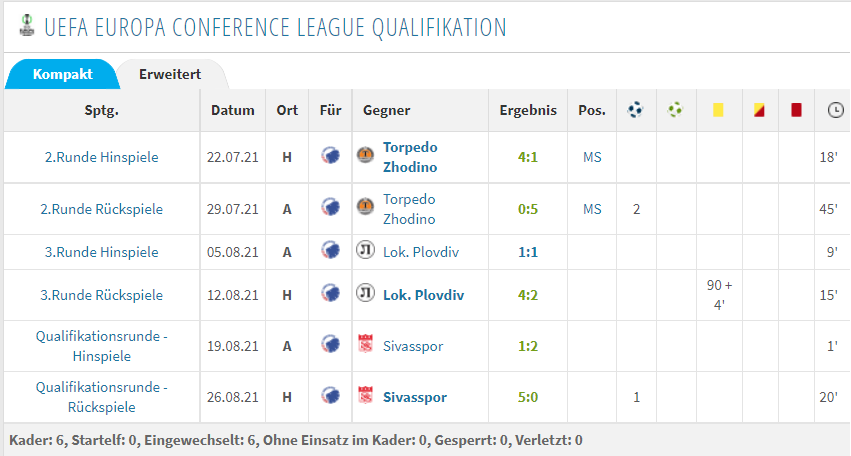
Task: Click the yellow card column icon
Action: pyautogui.click(x=718, y=110)
